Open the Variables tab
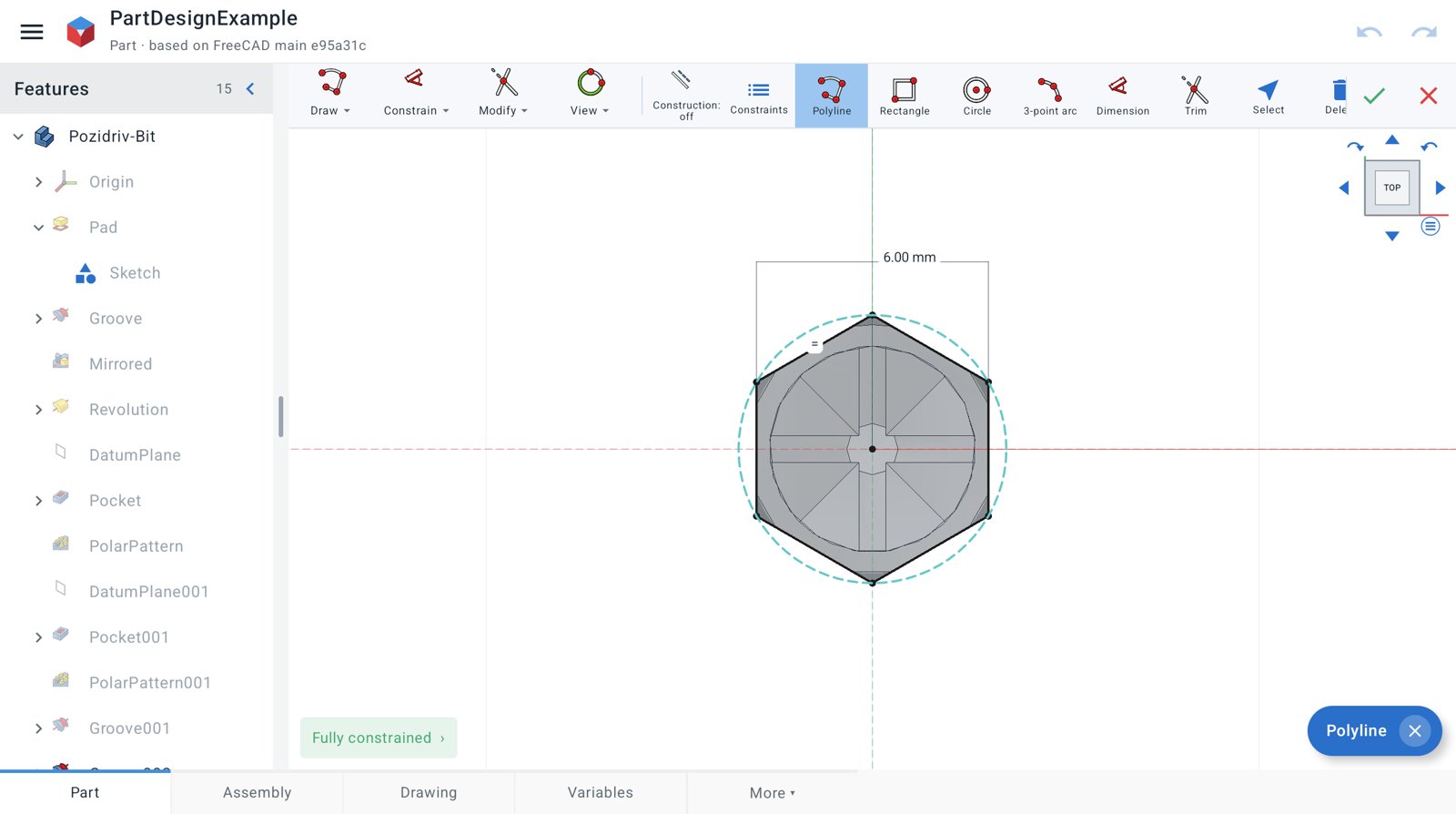 (600, 792)
